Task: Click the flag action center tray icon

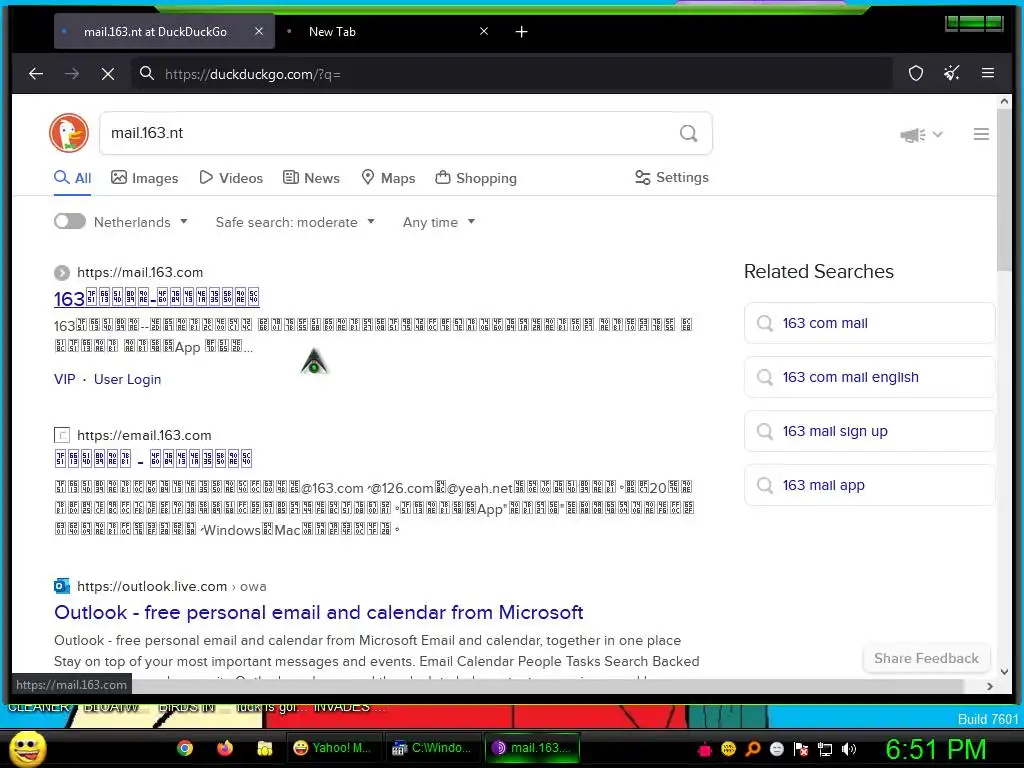Action: [801, 749]
